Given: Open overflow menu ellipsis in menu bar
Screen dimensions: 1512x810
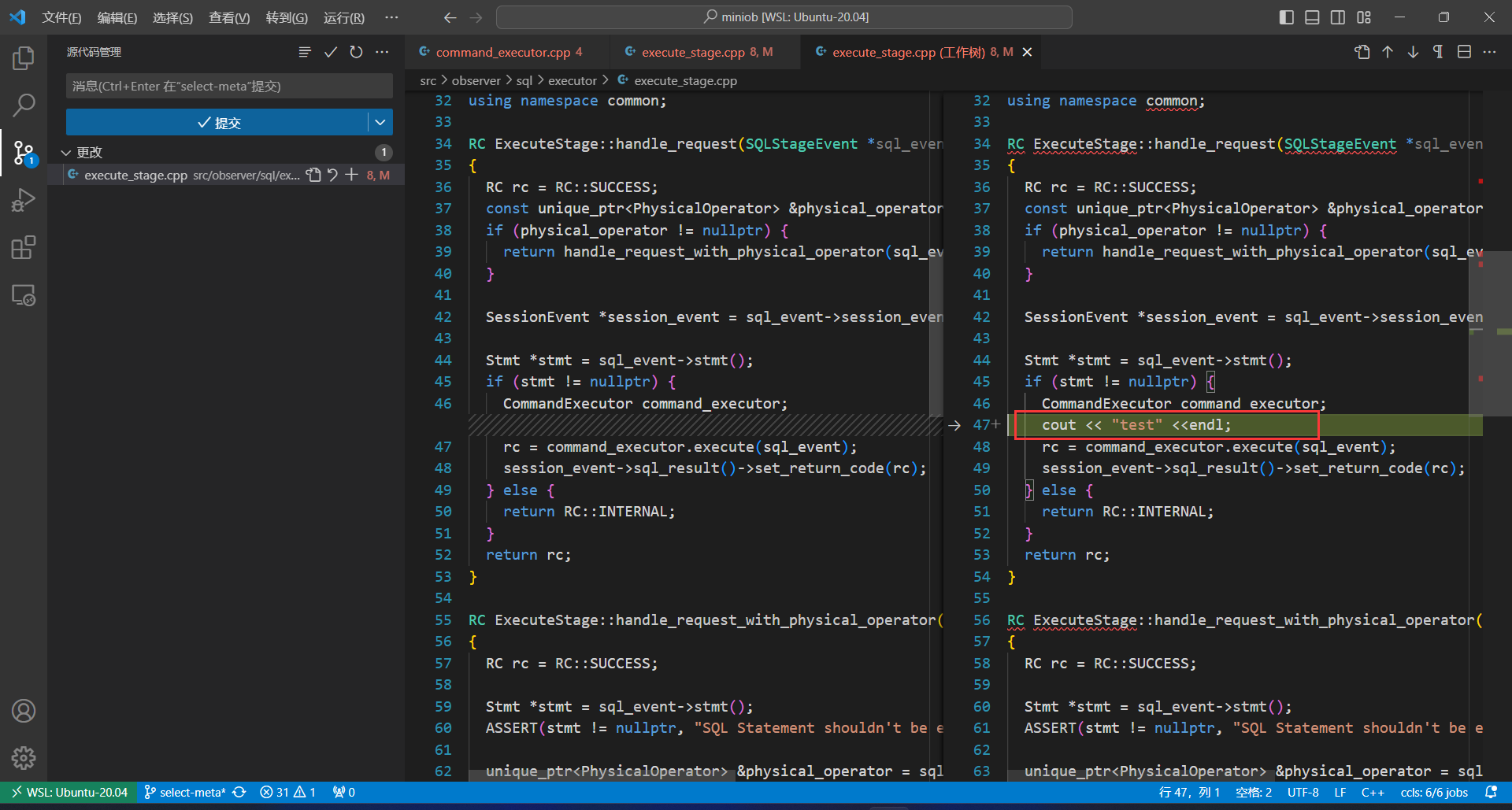Looking at the screenshot, I should [x=391, y=17].
